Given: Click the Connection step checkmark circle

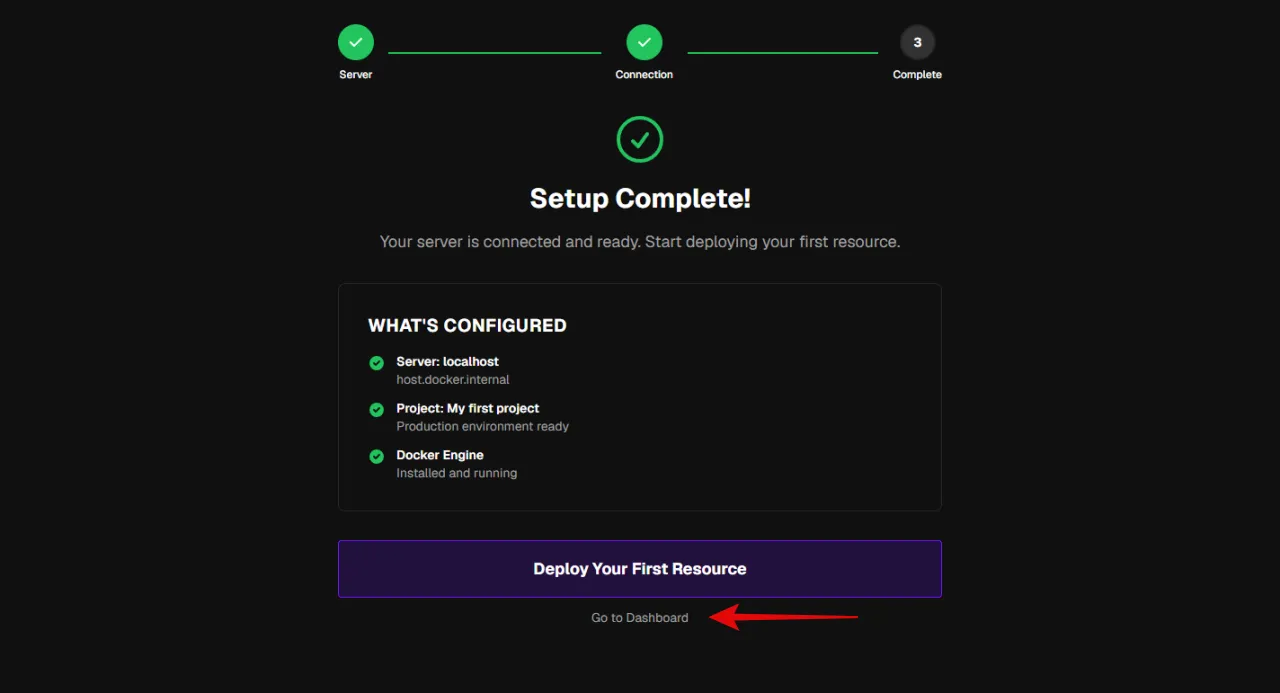Looking at the screenshot, I should 644,42.
